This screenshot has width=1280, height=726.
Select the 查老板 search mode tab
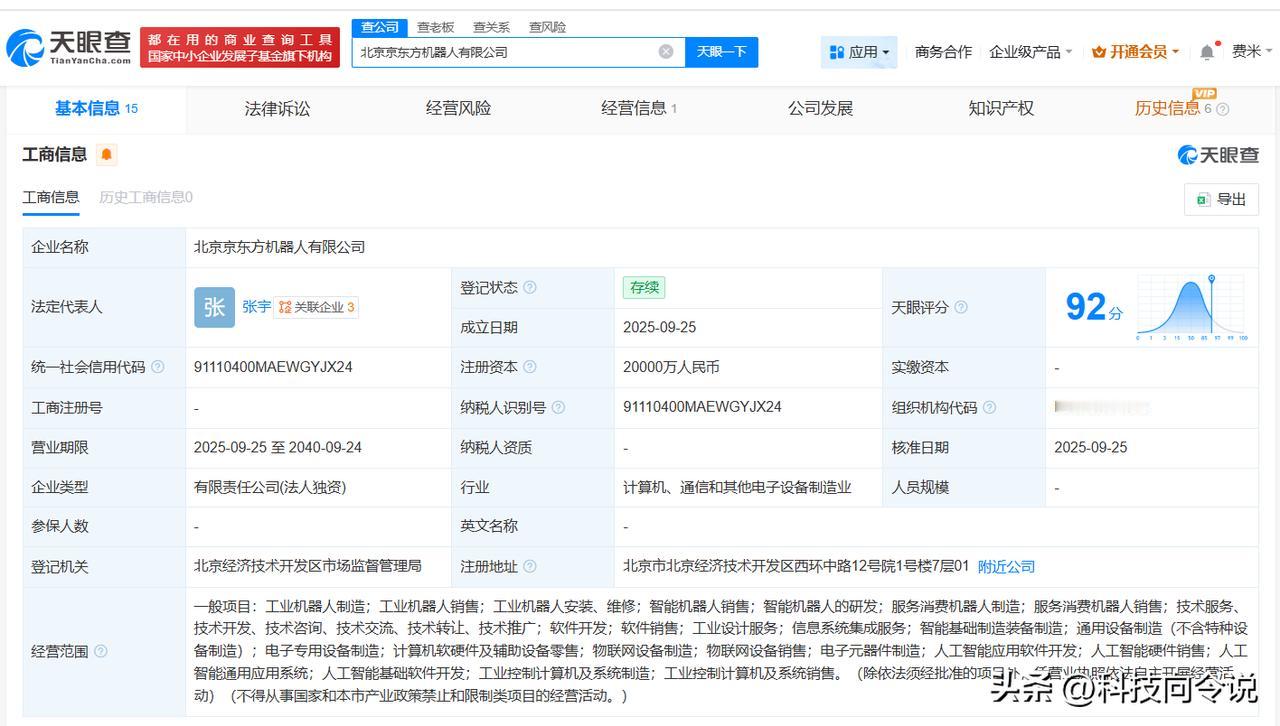coord(435,27)
